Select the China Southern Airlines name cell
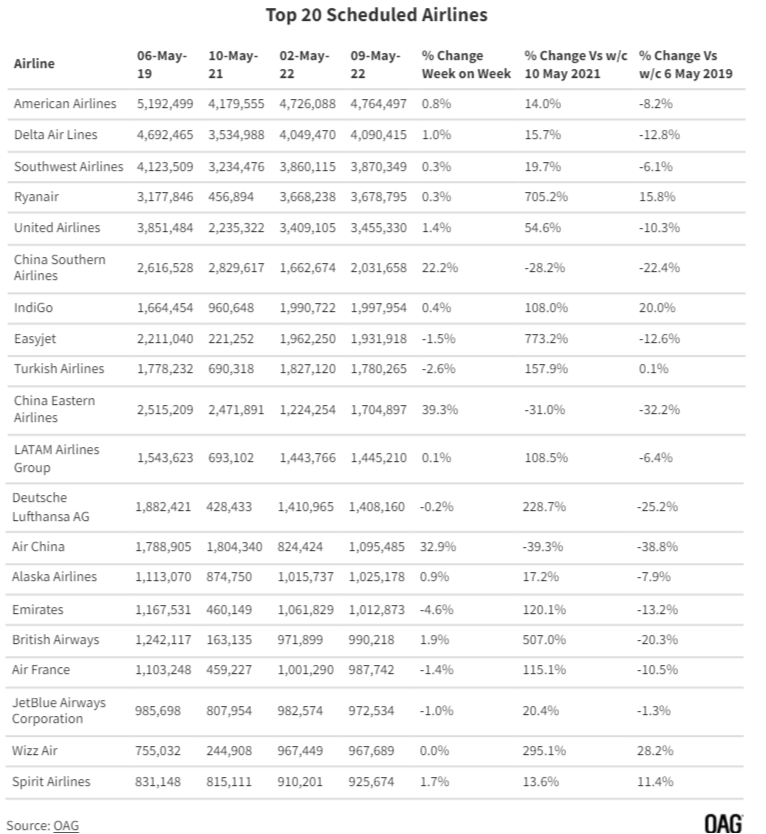The image size is (766, 834). coord(60,268)
